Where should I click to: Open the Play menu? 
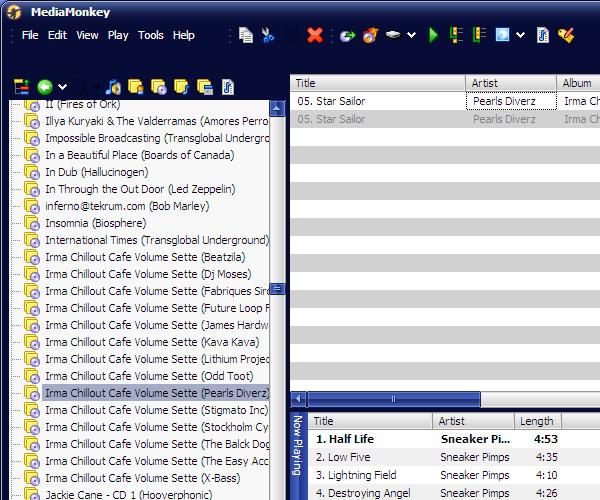pyautogui.click(x=118, y=35)
